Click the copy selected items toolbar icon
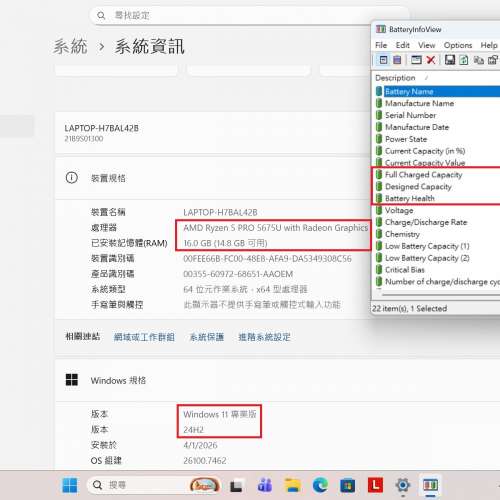The height and width of the screenshot is (500, 500). pyautogui.click(x=479, y=60)
